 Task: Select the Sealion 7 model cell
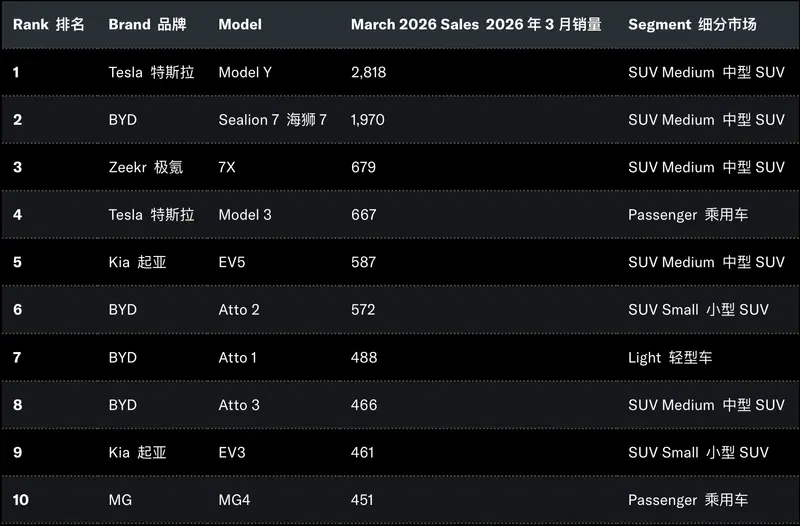tap(272, 120)
